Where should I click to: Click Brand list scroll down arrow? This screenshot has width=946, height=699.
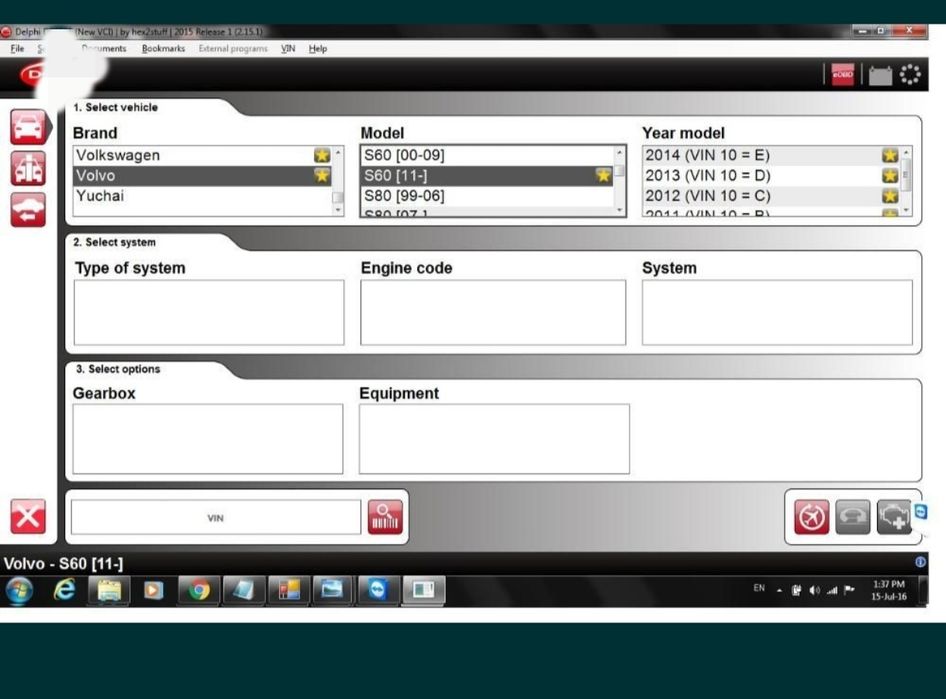pos(338,210)
